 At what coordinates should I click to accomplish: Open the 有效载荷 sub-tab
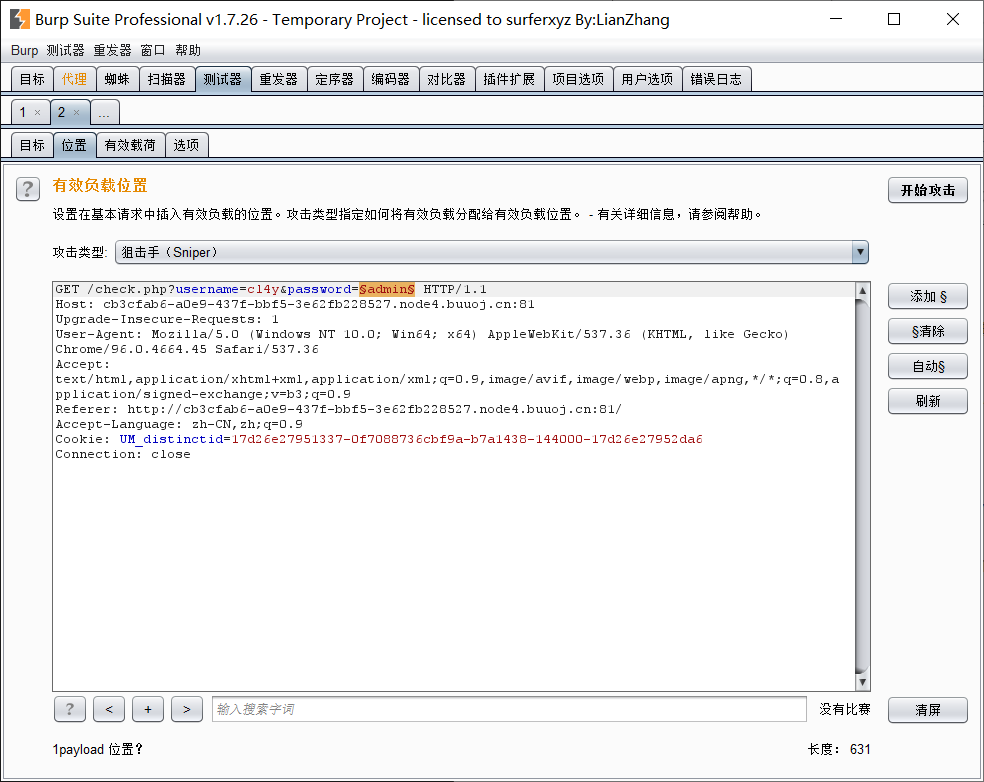click(130, 145)
